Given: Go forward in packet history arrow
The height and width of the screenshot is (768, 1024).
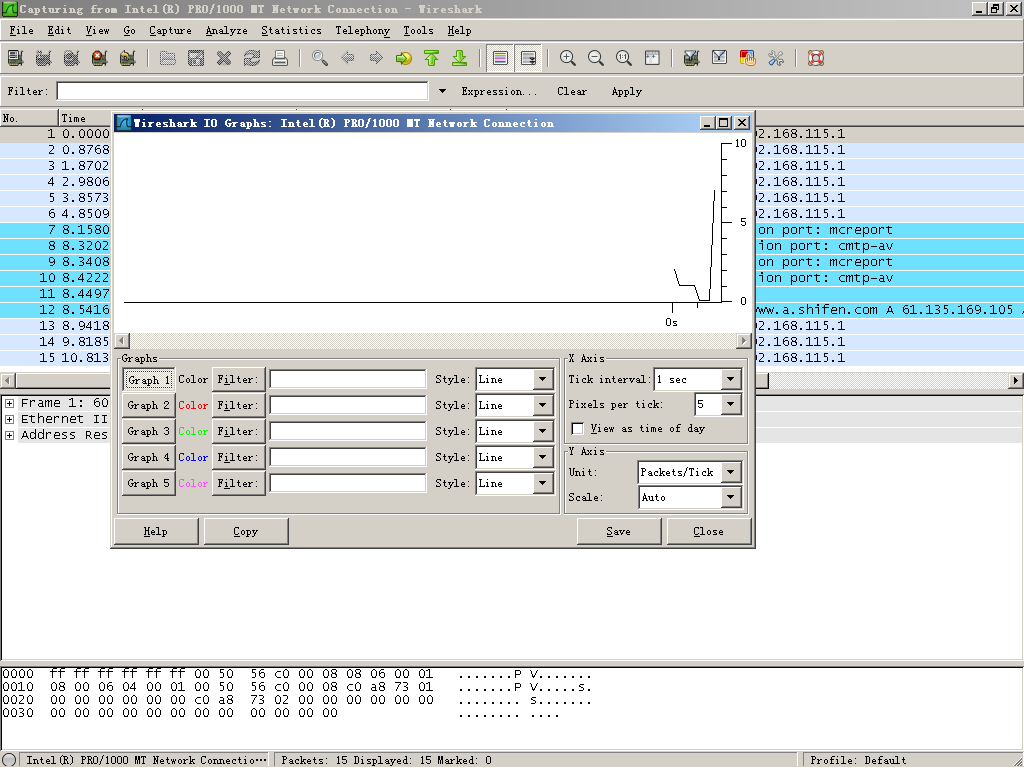Looking at the screenshot, I should pyautogui.click(x=376, y=58).
